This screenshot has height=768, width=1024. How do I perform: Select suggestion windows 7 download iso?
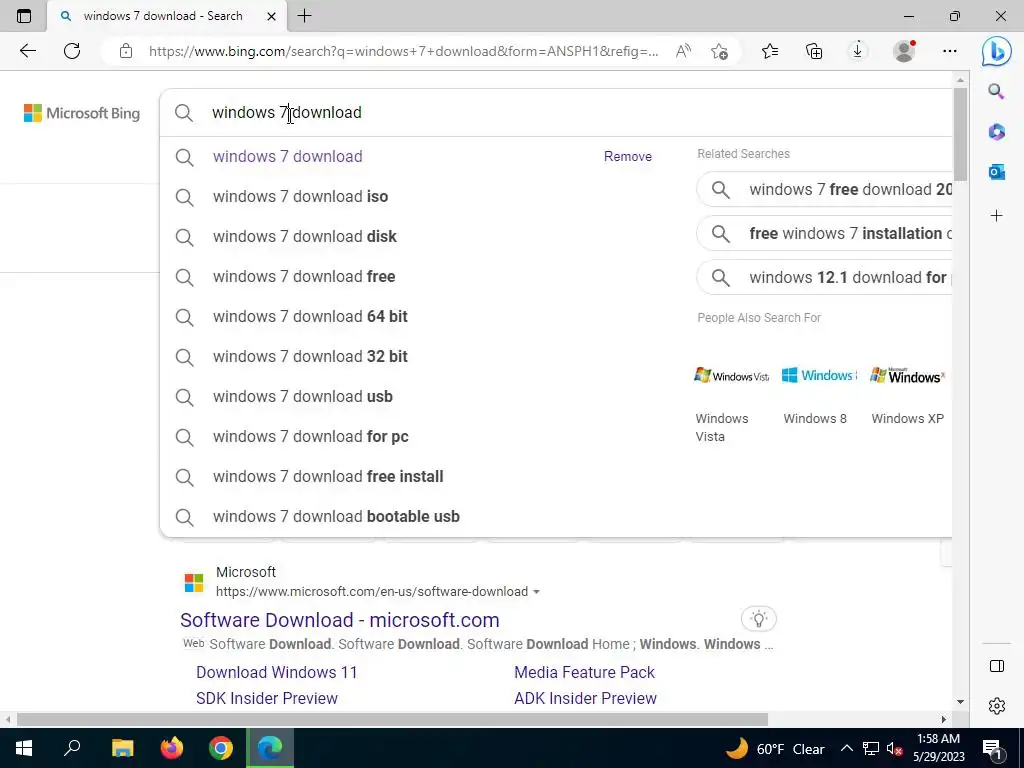point(300,197)
